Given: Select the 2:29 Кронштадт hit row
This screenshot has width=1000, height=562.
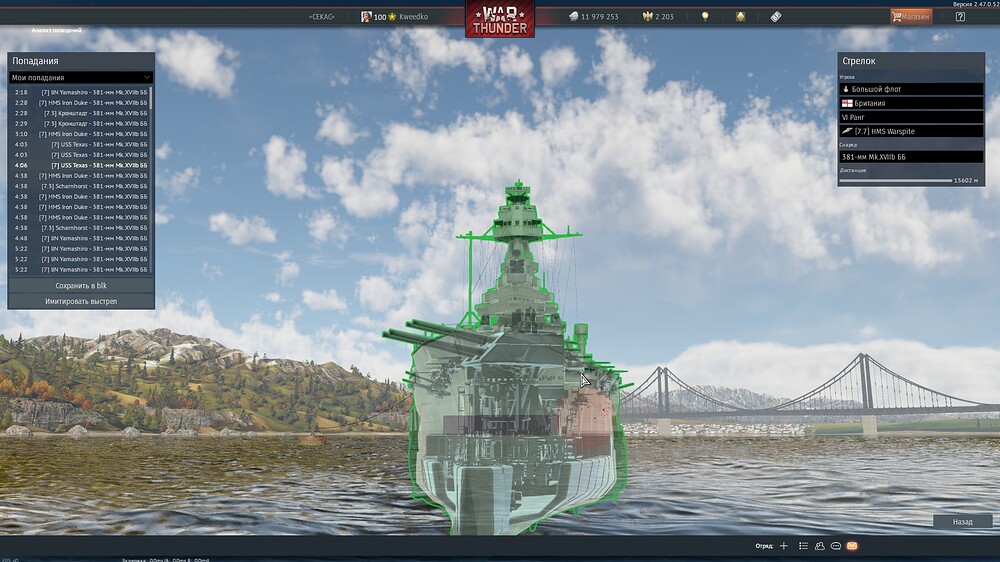Looking at the screenshot, I should click(x=80, y=124).
